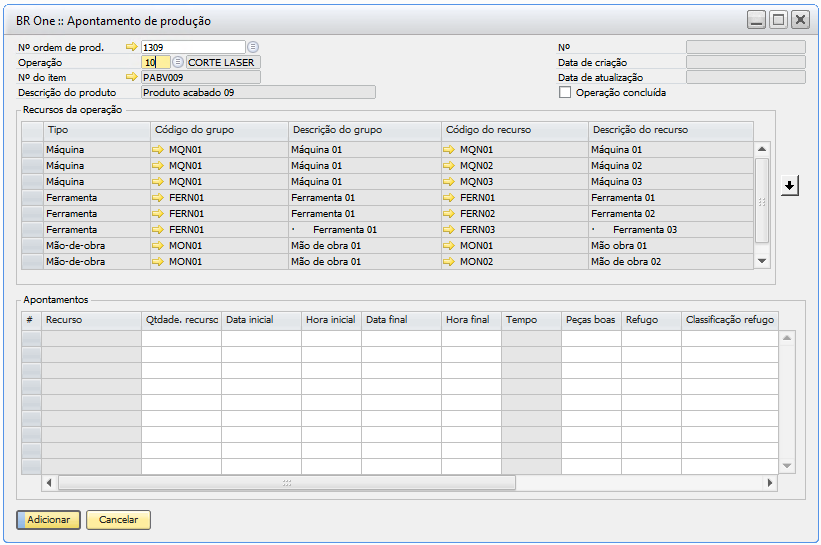Click the Classificação refugo column header

point(730,320)
